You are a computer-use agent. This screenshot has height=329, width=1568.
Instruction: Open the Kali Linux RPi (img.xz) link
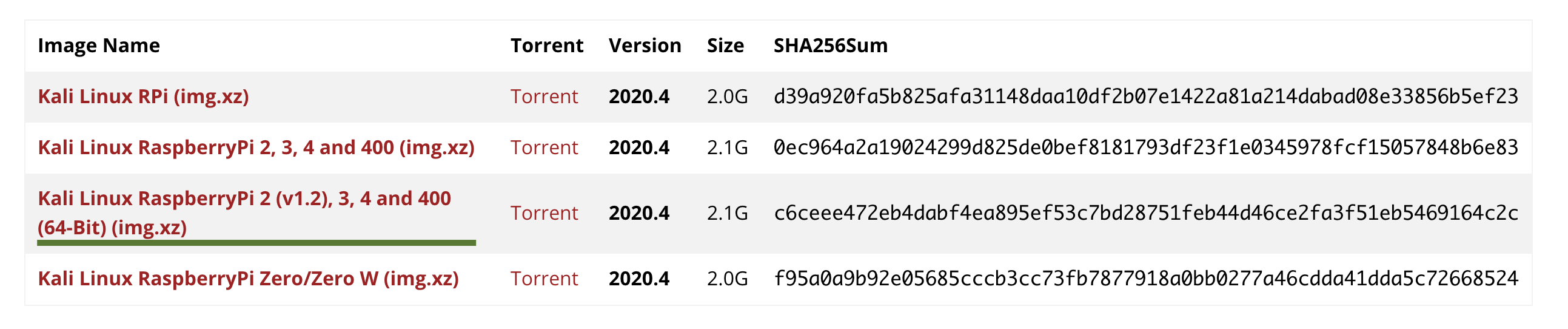[x=143, y=97]
